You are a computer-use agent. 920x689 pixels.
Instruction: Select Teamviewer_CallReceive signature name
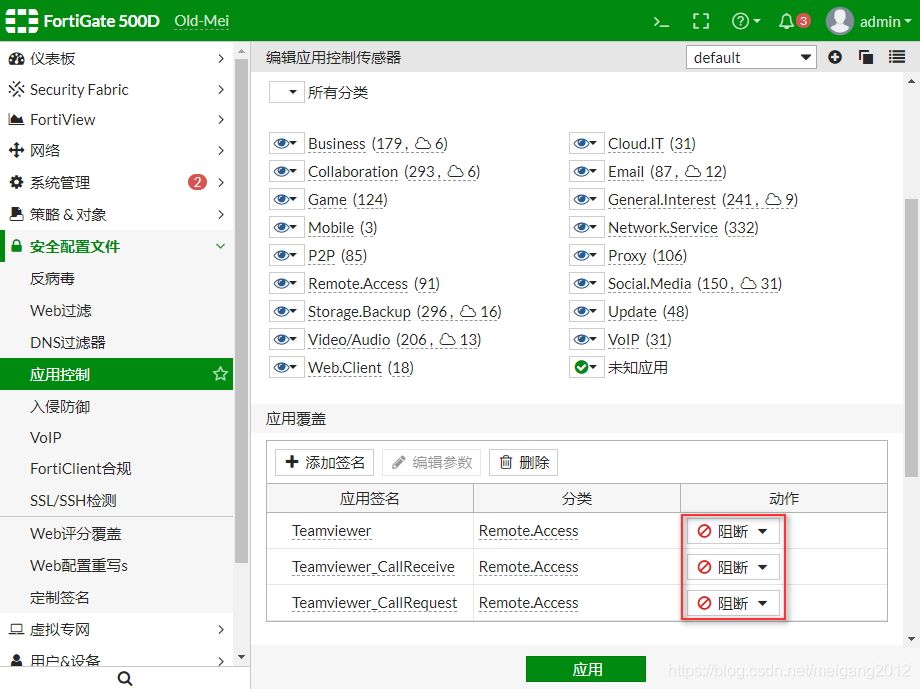373,567
